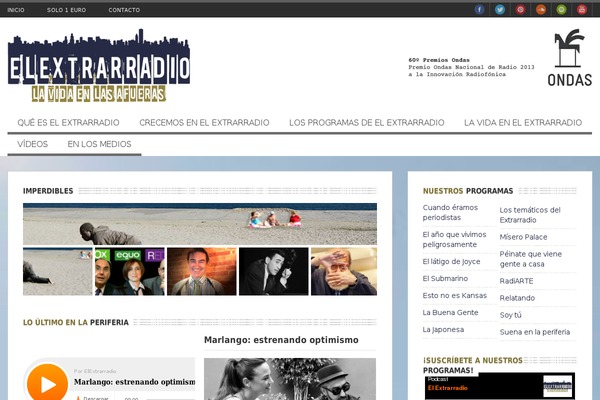Click the Premios Ondas award text
Viewport: 600px width, 400px height.
[471, 67]
